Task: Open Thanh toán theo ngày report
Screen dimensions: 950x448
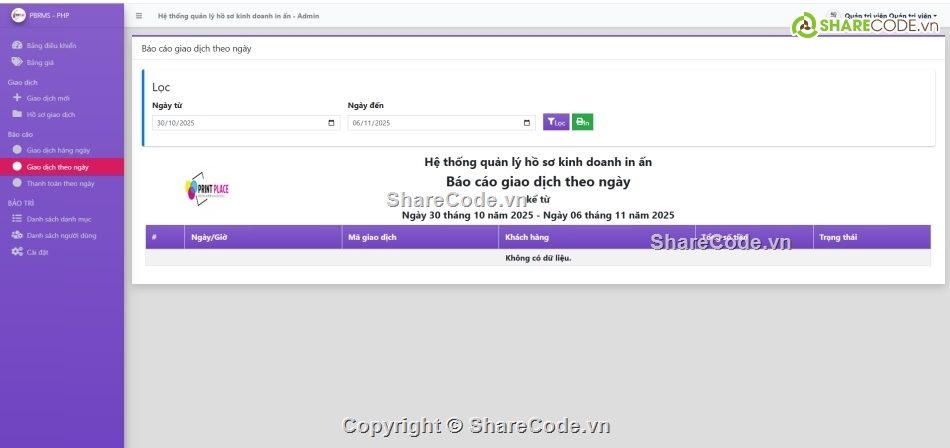Action: [62, 183]
